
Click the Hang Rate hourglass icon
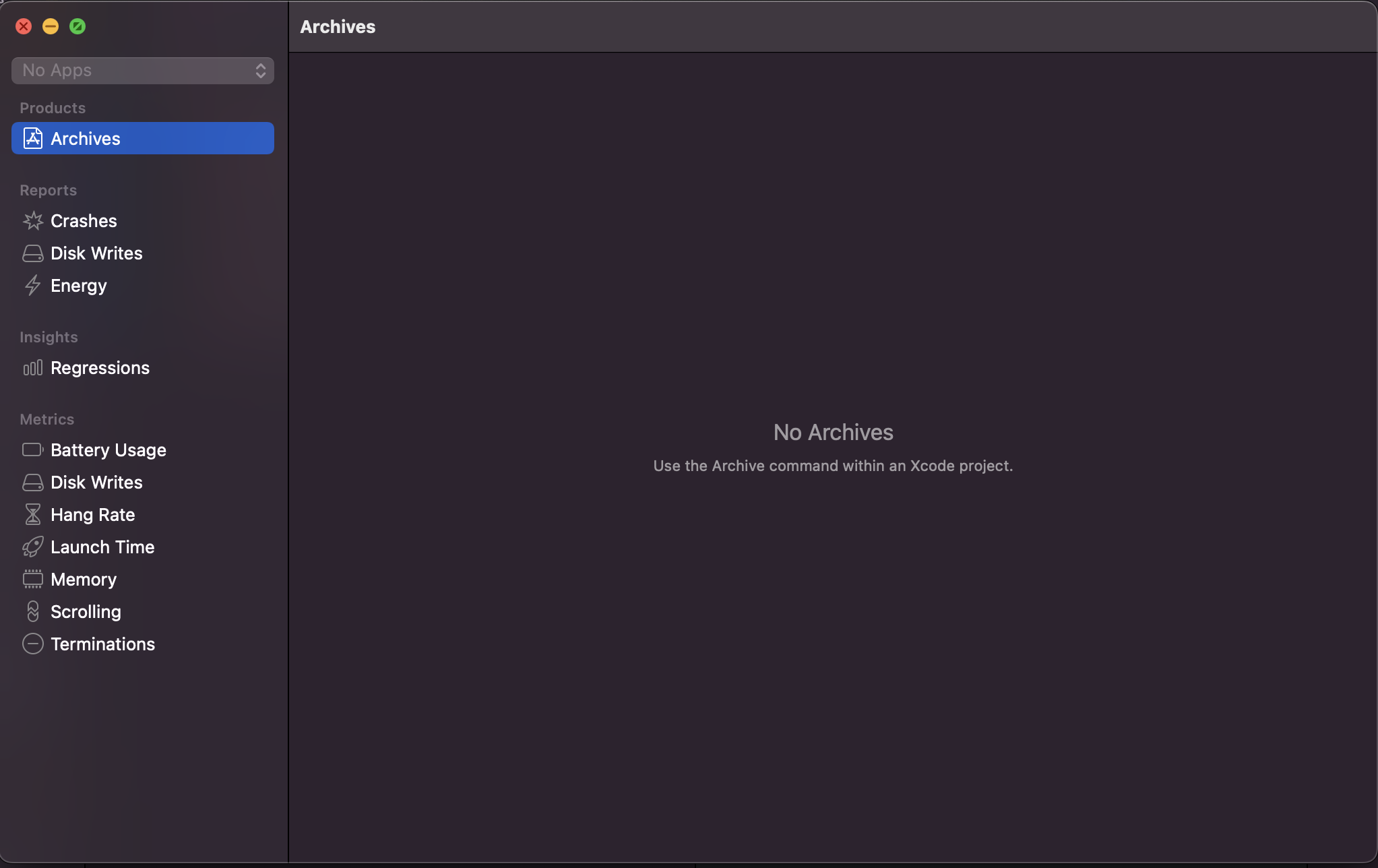[x=32, y=515]
